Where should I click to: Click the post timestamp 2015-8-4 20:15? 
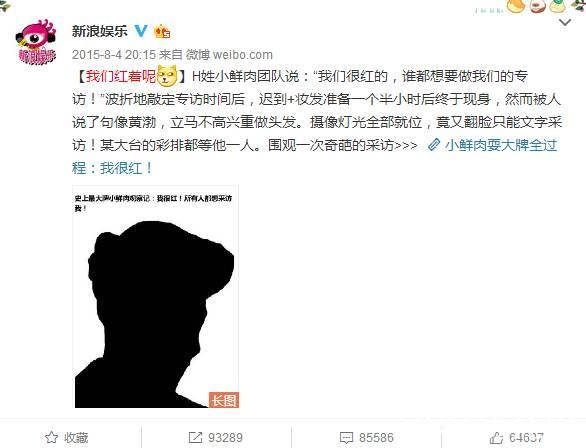click(114, 55)
